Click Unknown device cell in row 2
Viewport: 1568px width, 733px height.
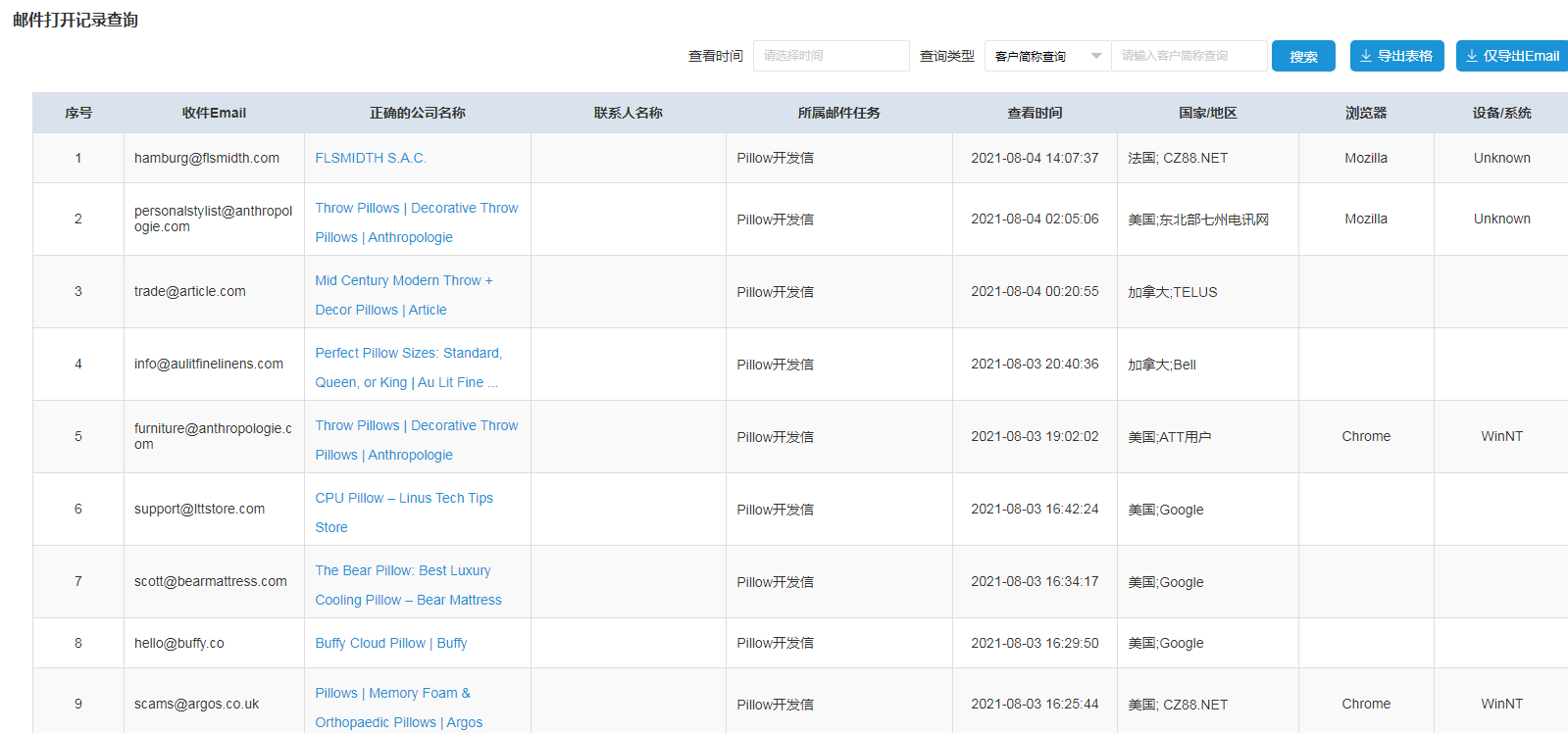[x=1501, y=219]
